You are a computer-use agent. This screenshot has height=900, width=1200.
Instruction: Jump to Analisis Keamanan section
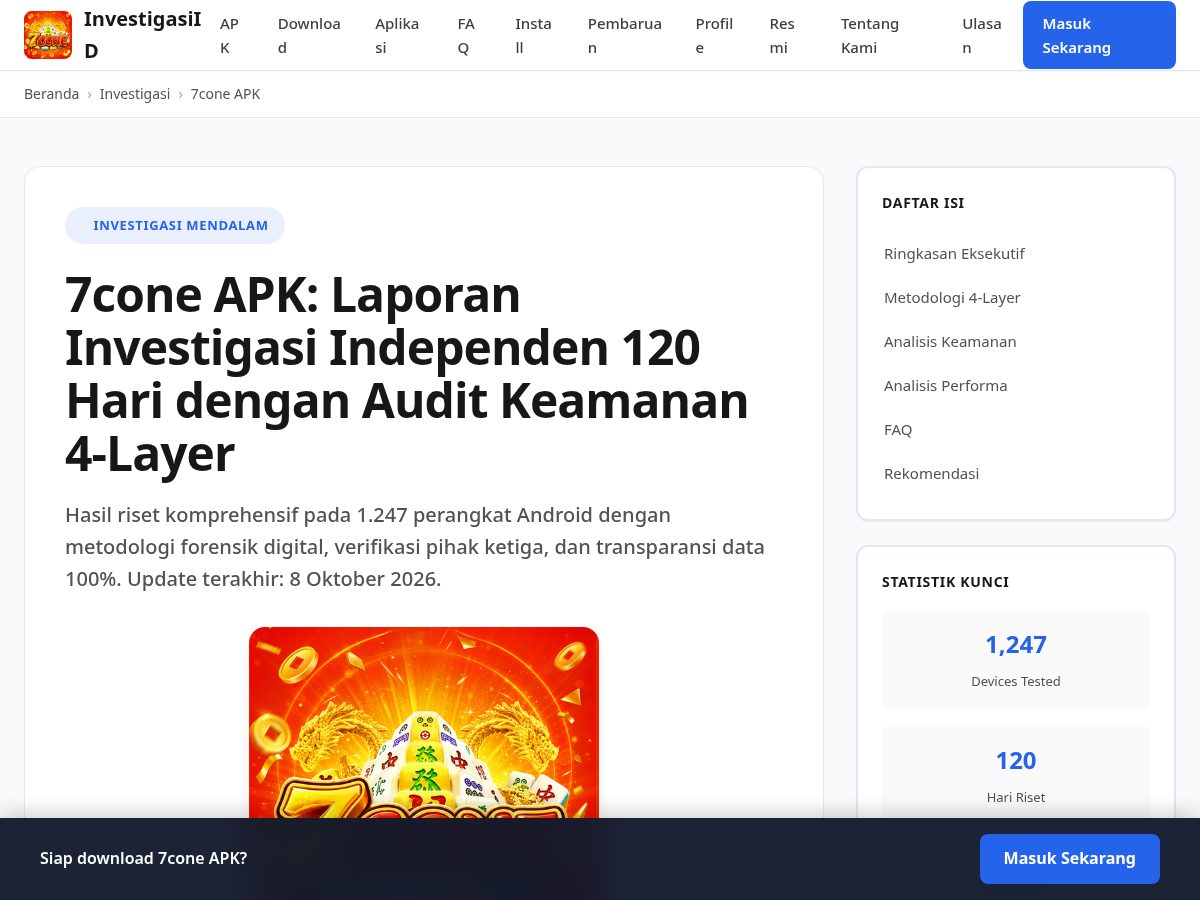pos(950,341)
